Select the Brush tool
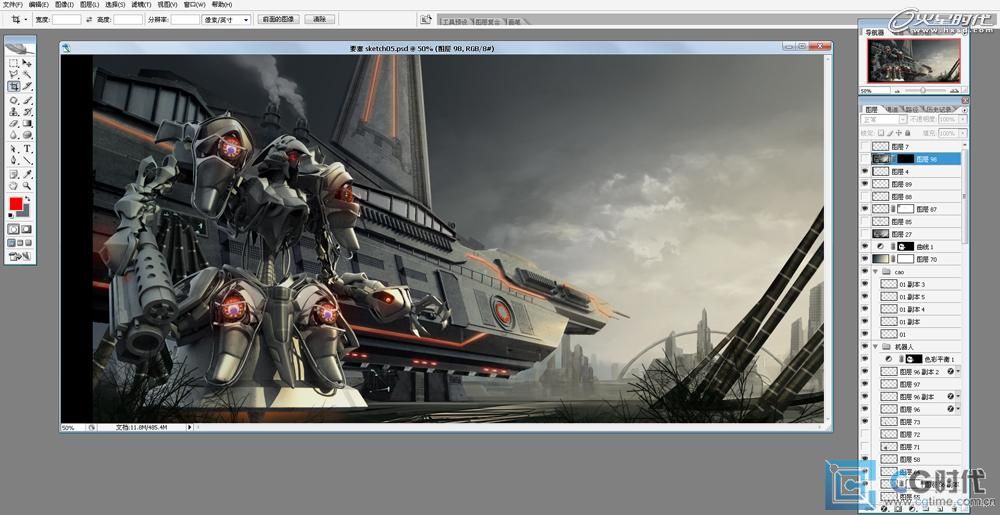 point(27,101)
